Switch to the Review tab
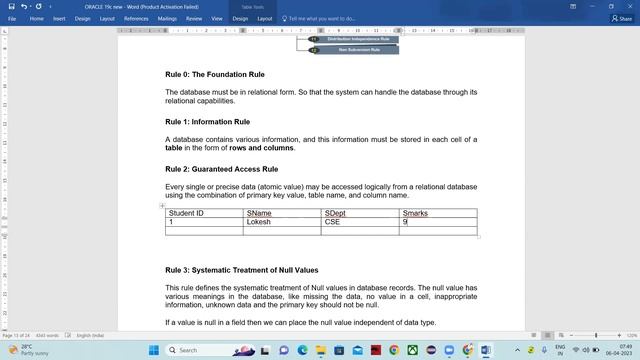This screenshot has width=640, height=360. tap(194, 19)
